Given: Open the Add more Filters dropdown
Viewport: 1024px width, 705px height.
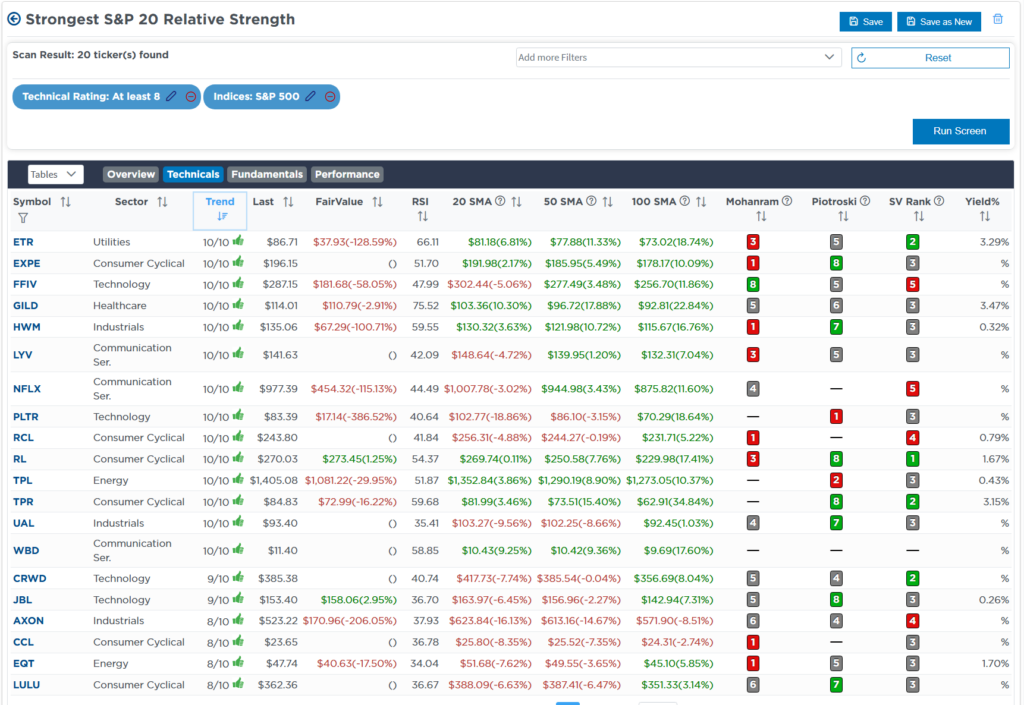Looking at the screenshot, I should coord(677,57).
